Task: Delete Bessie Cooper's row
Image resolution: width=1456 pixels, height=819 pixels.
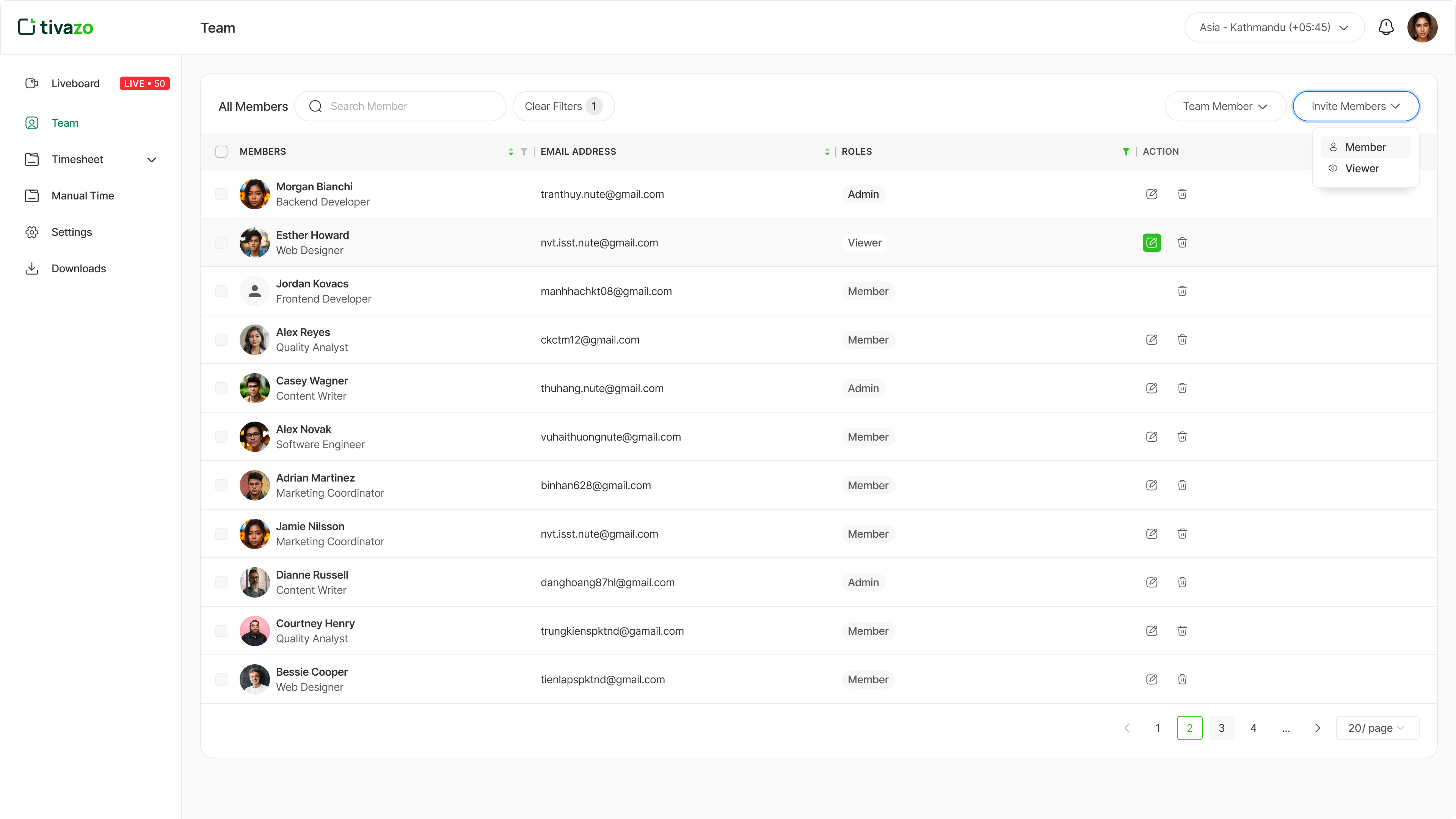Action: point(1182,679)
